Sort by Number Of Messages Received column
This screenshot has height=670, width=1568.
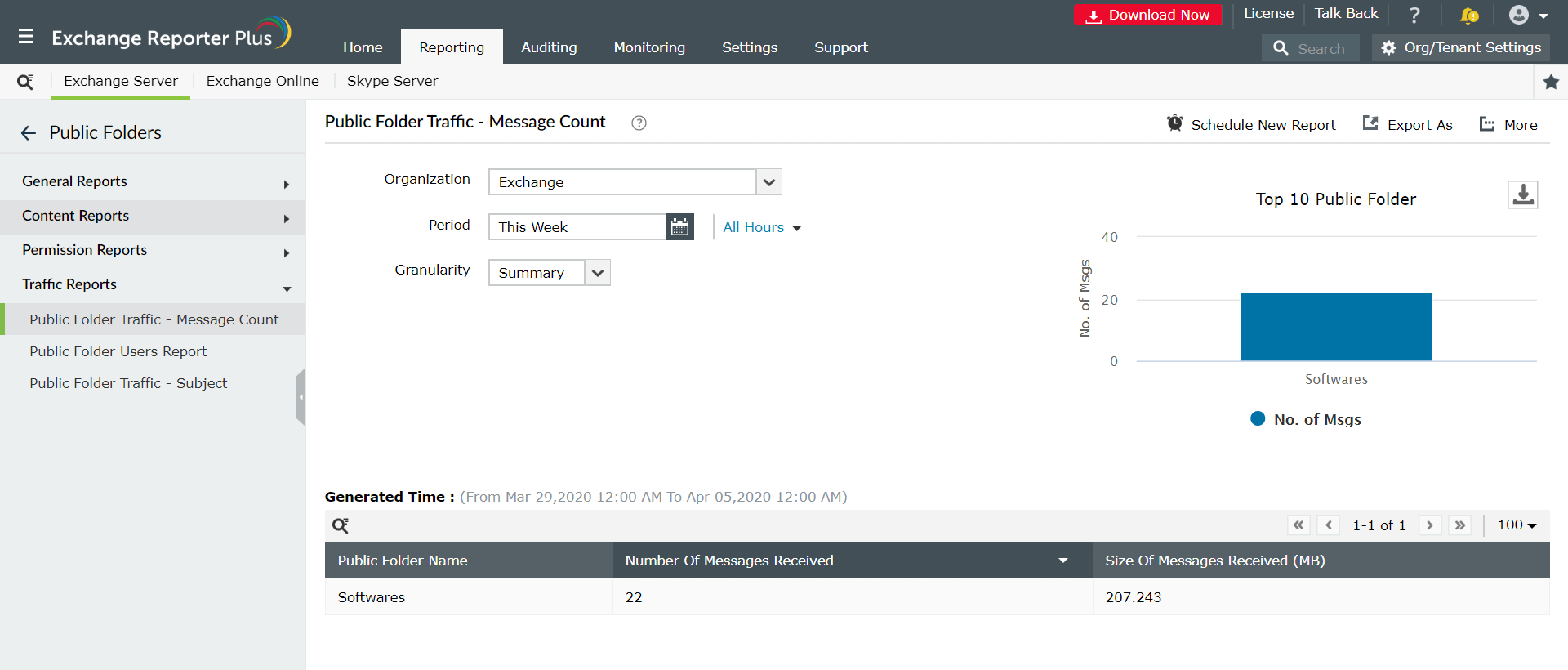pos(853,561)
